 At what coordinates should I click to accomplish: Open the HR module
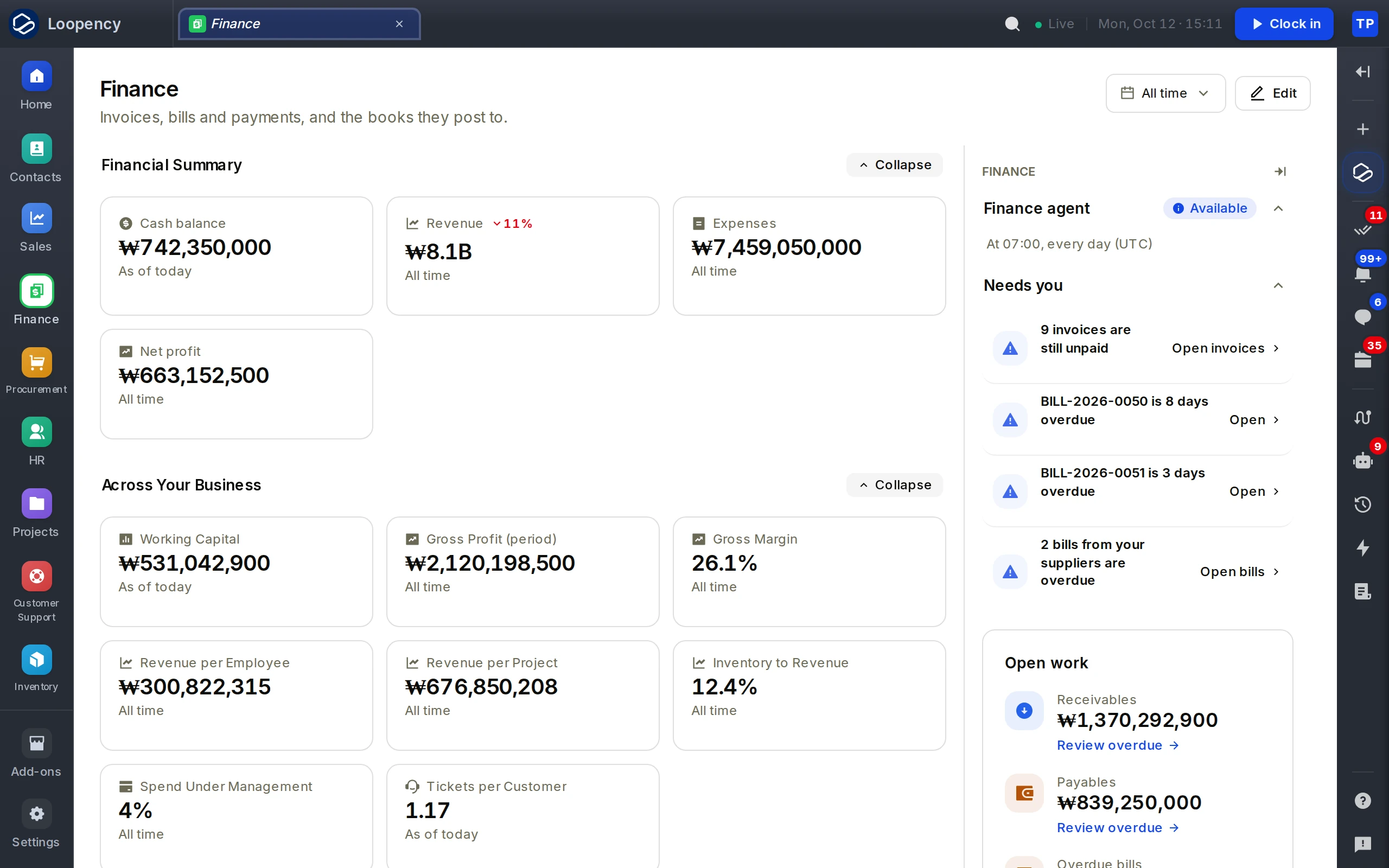(x=36, y=442)
